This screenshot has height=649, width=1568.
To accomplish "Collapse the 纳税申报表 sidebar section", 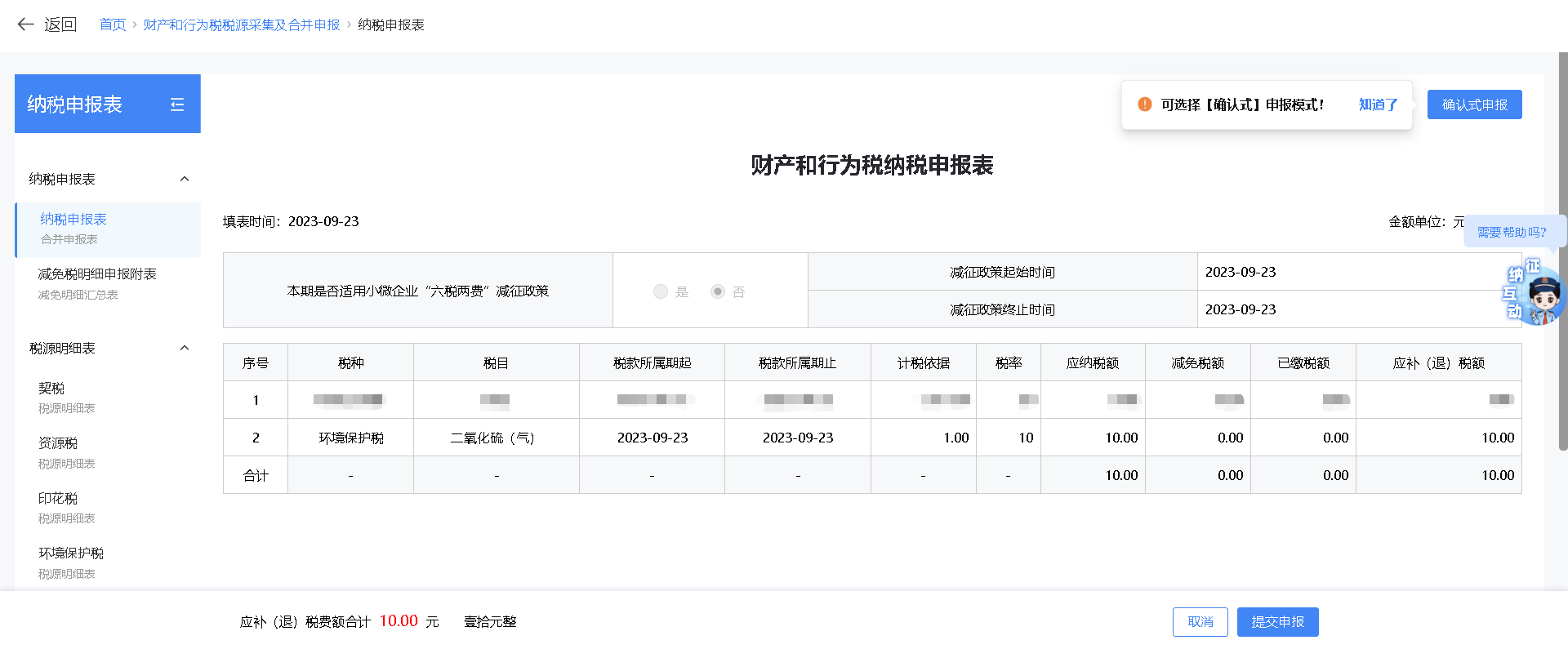I will (x=185, y=179).
